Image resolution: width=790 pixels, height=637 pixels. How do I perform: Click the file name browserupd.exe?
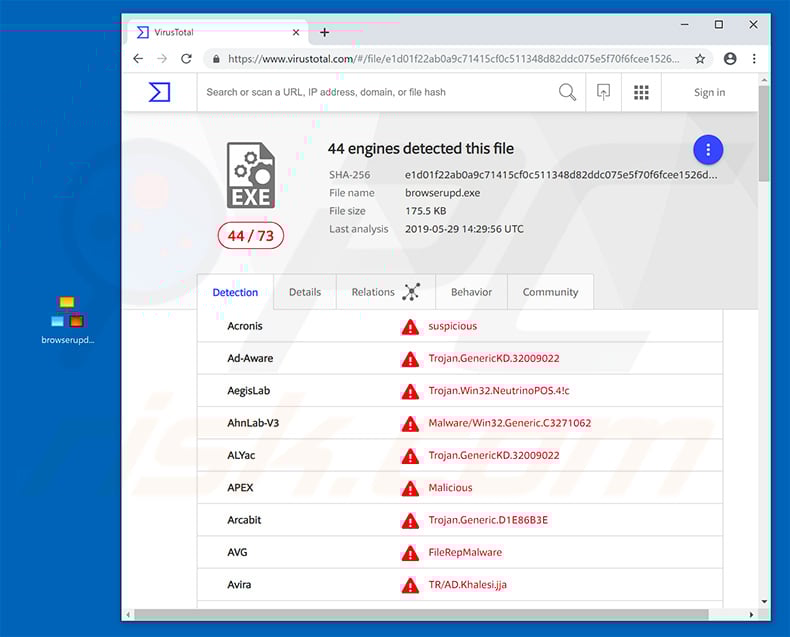[x=442, y=193]
